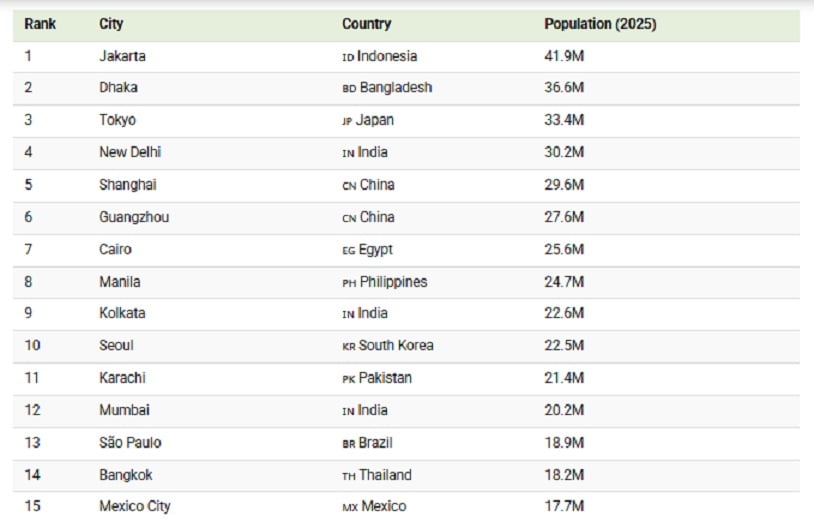Click the TH country code beside Thailand
The width and height of the screenshot is (814, 522).
pyautogui.click(x=349, y=476)
